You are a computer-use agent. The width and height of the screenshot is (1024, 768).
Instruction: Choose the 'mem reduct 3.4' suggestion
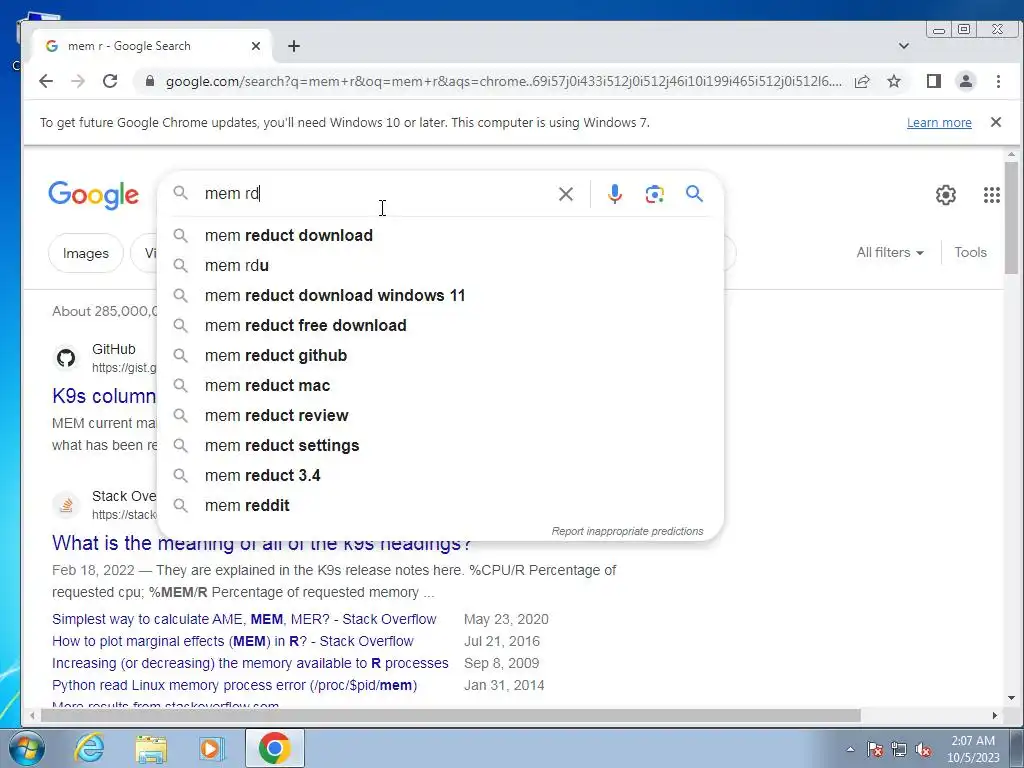coord(441,475)
